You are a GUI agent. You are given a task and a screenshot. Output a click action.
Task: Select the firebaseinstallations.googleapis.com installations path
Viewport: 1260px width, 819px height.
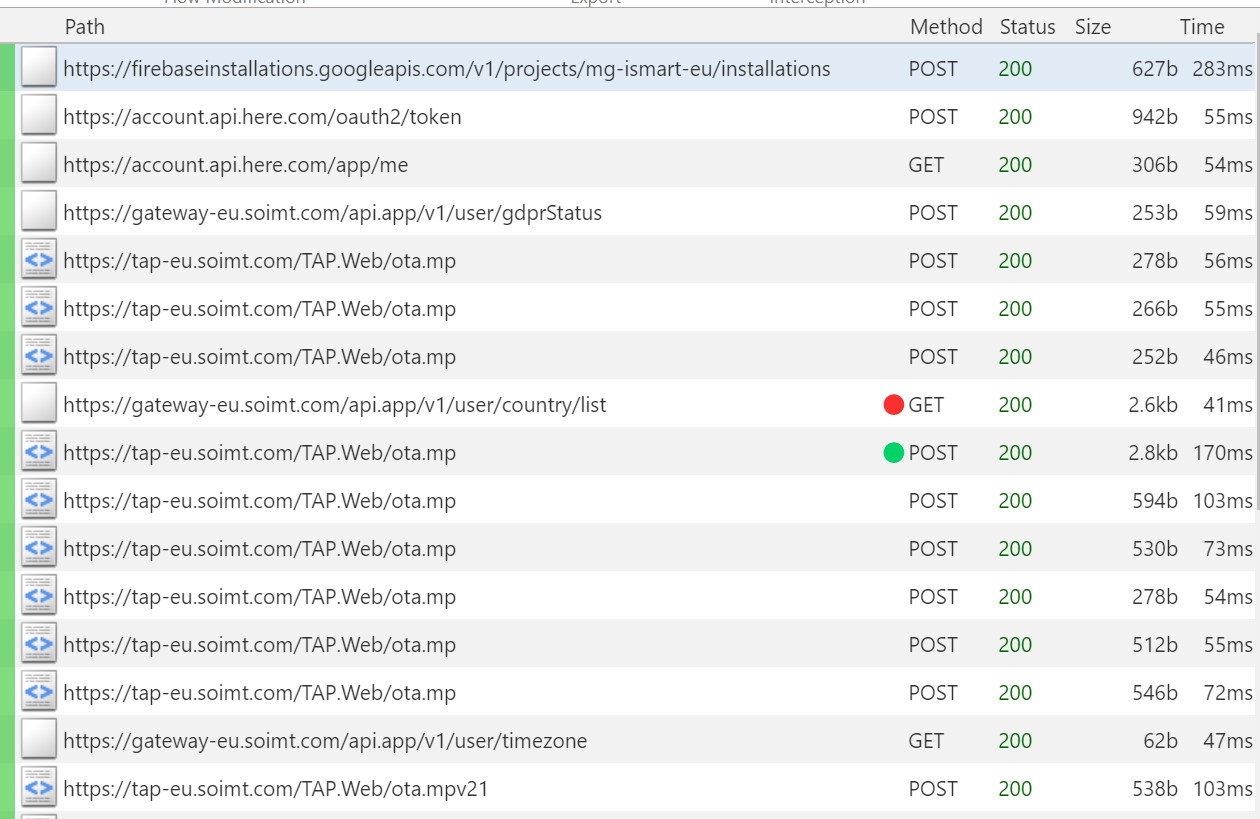447,69
